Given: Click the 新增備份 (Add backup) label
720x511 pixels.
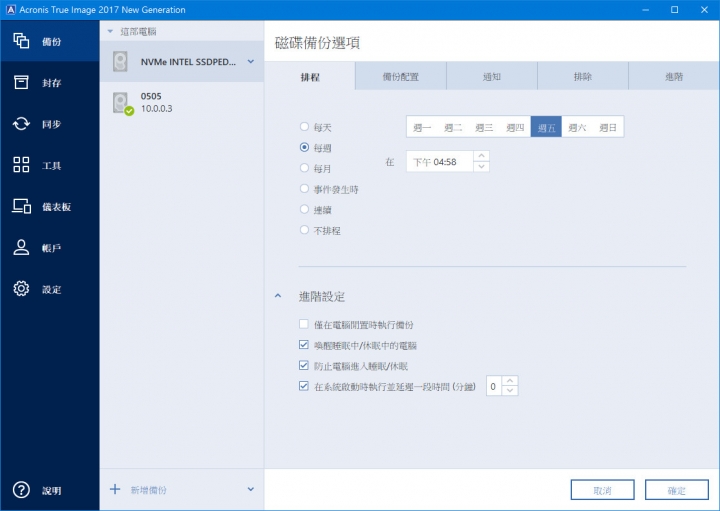Looking at the screenshot, I should (148, 490).
